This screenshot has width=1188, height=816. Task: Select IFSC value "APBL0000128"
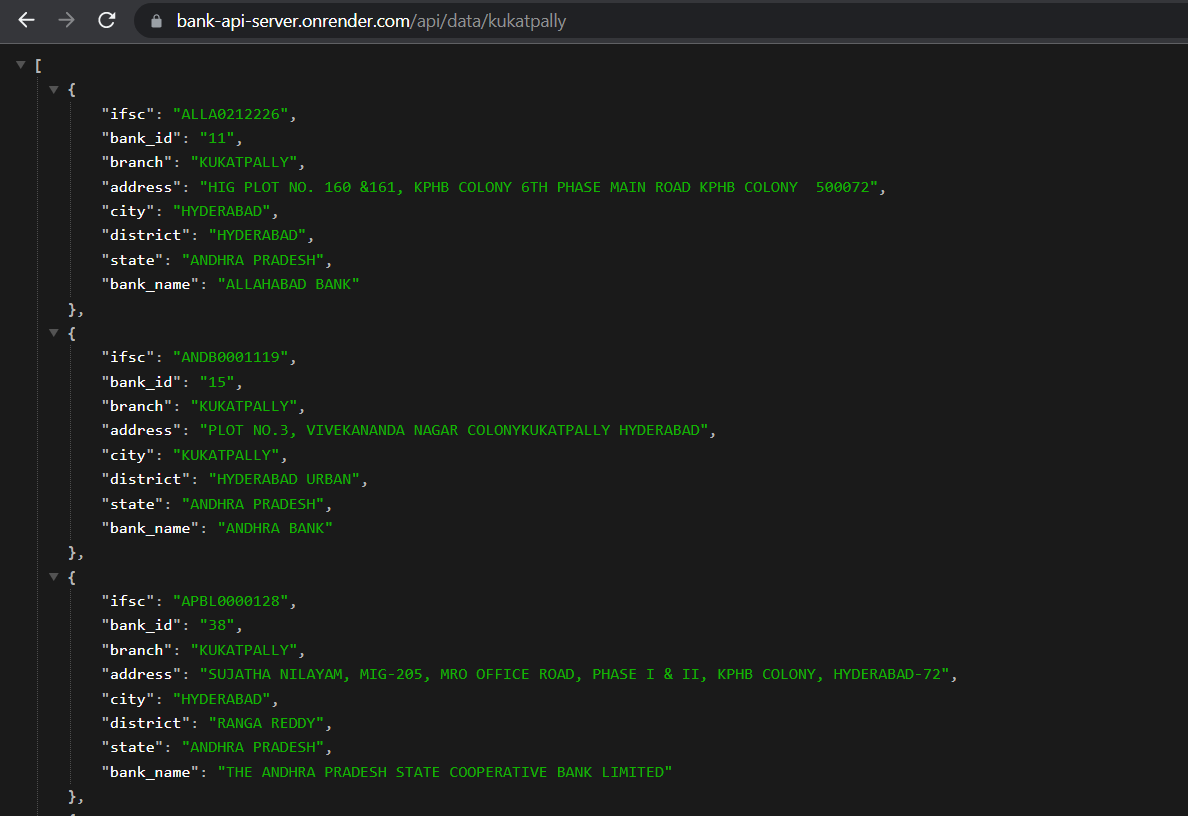click(230, 601)
